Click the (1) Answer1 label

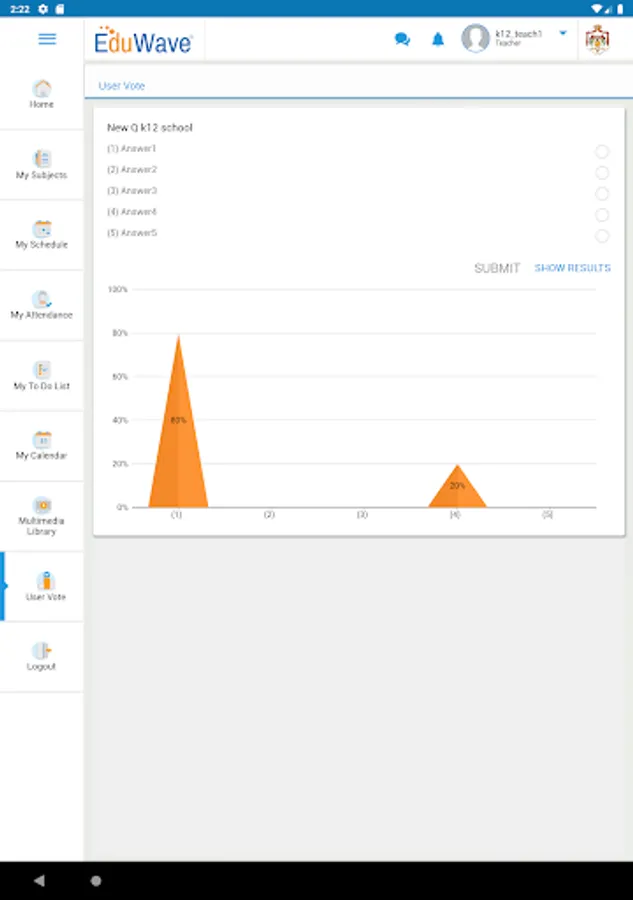tap(131, 149)
